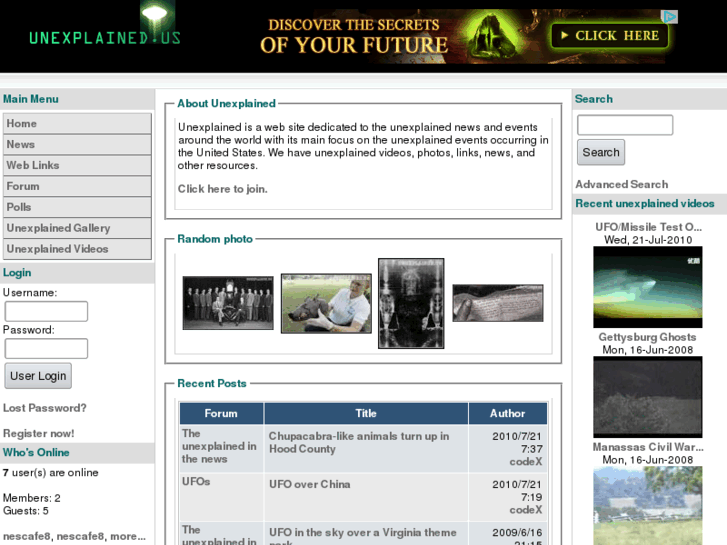Open Chupacabra-like animals post title
Viewport: 727px width, 545px height.
[x=359, y=442]
